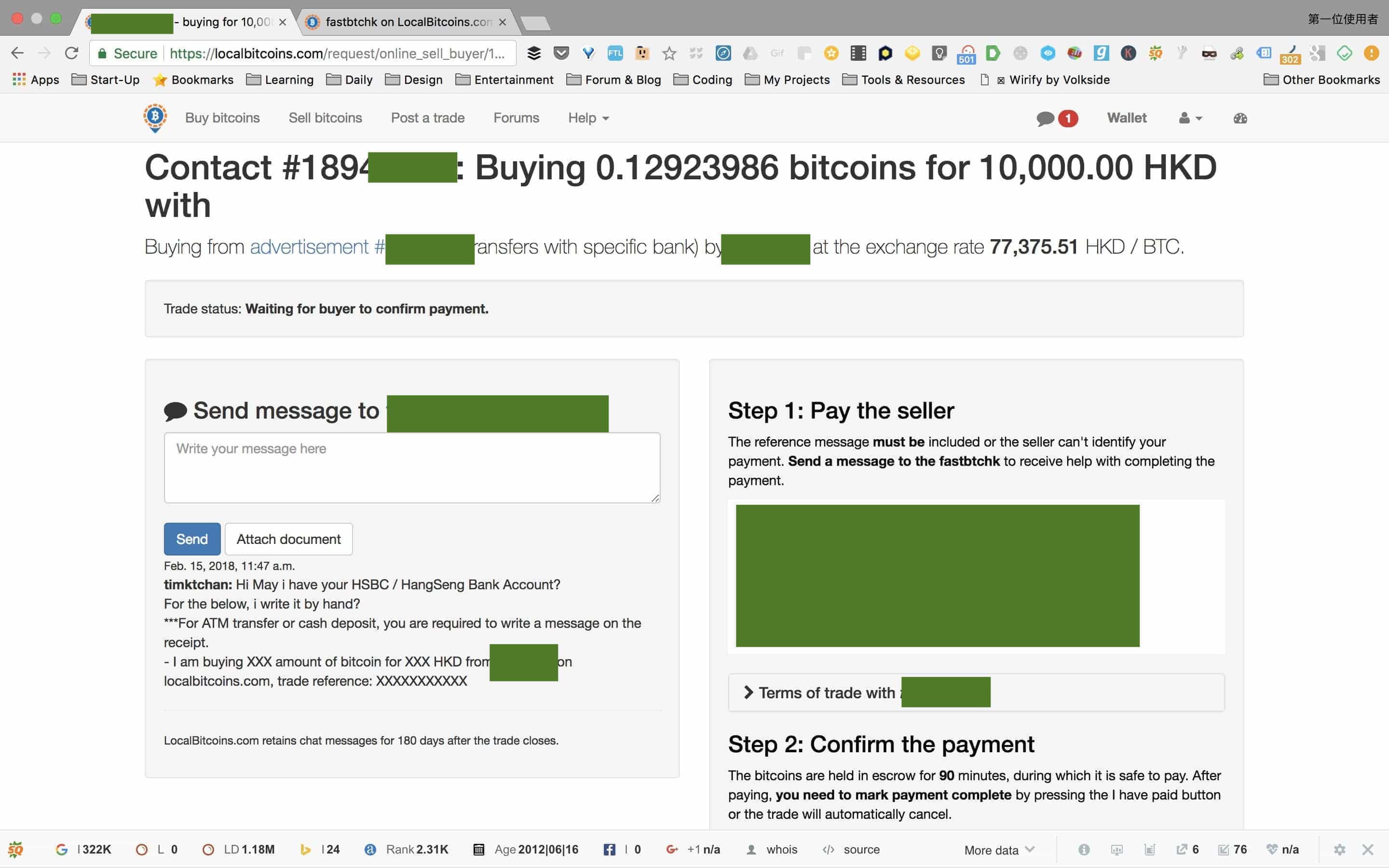The height and width of the screenshot is (868, 1389).
Task: Close the fastbtchk browser tab
Action: point(503,22)
